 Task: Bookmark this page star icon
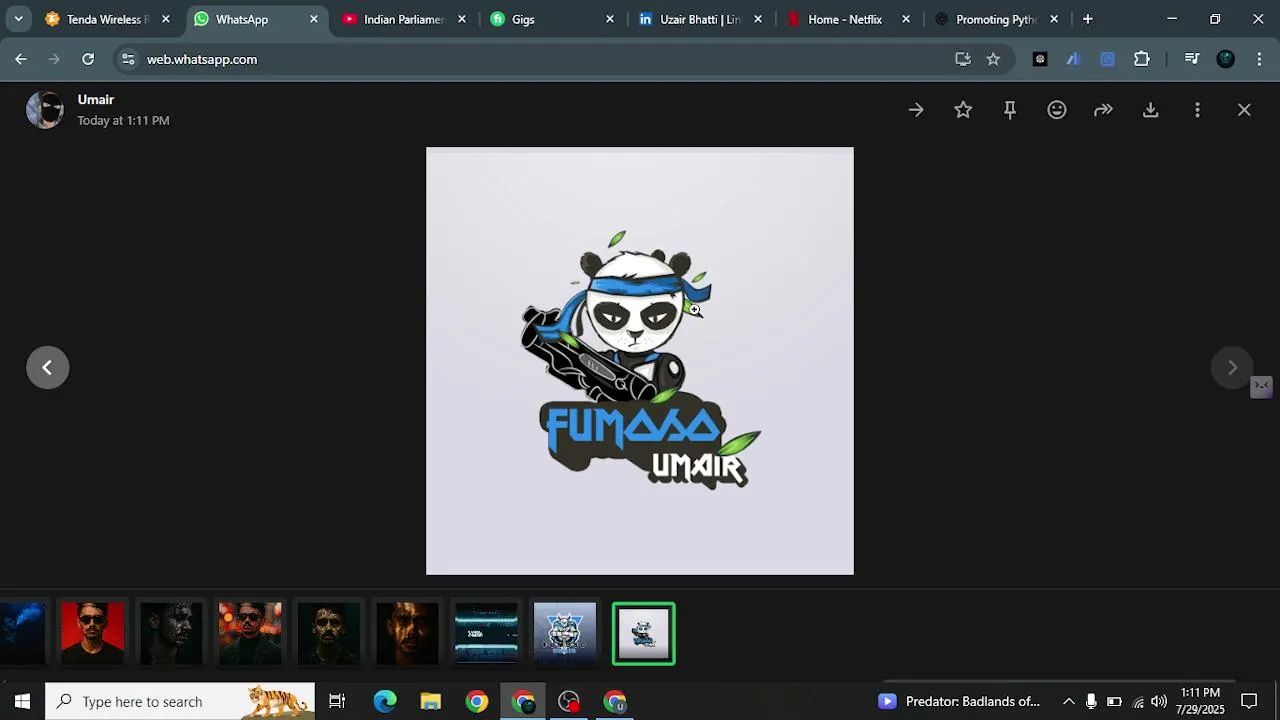pos(993,59)
